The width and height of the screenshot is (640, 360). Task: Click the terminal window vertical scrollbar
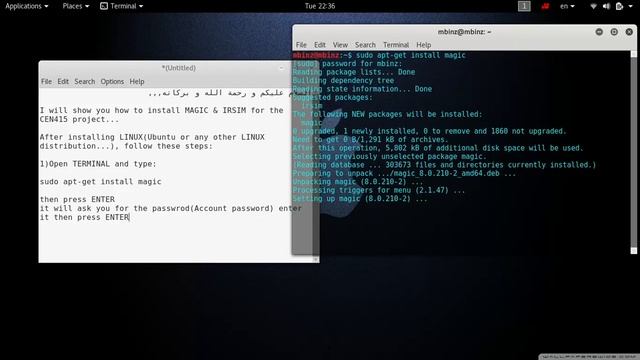coord(633,152)
